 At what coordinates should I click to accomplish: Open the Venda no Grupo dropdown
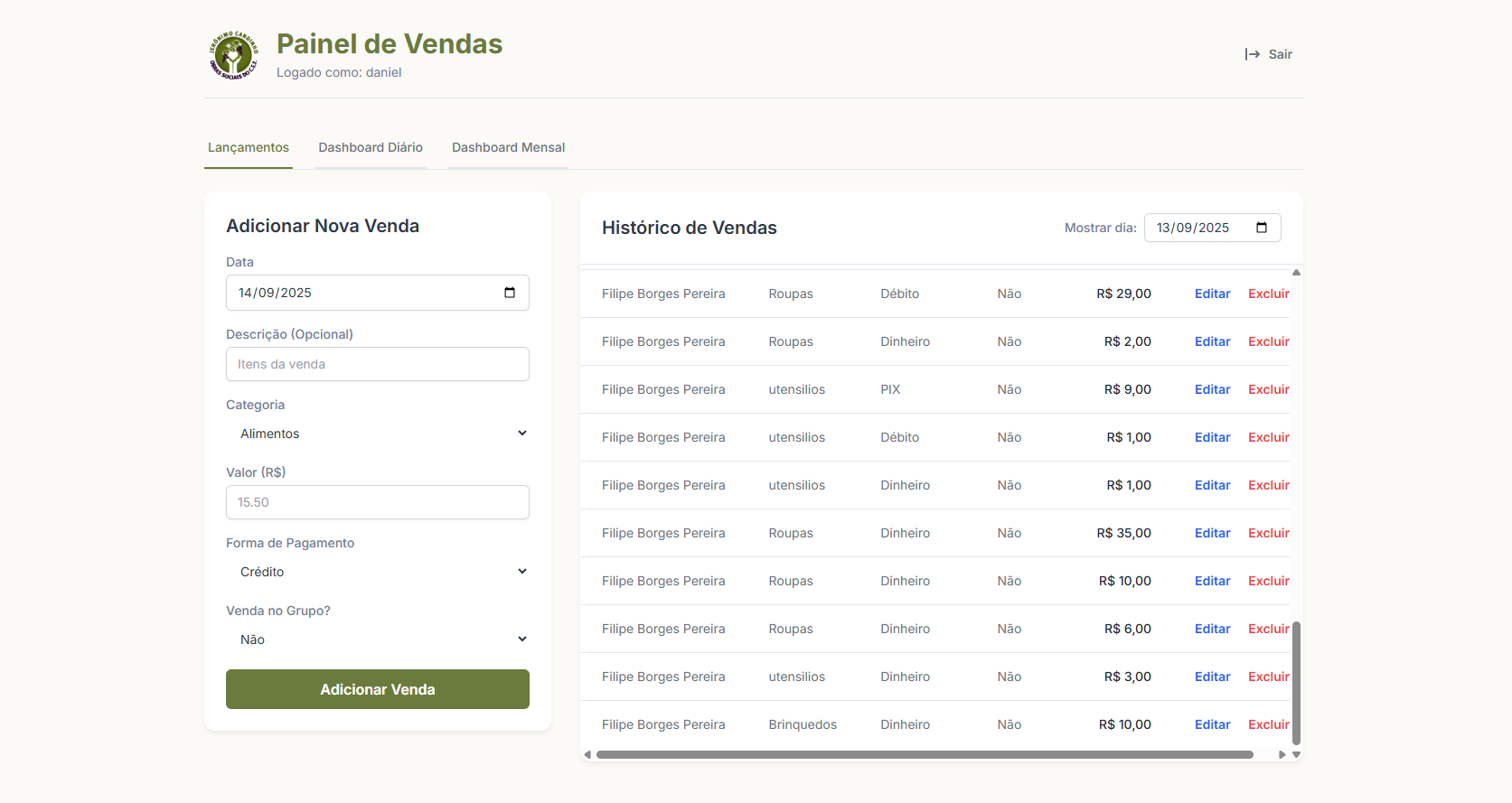click(x=378, y=640)
